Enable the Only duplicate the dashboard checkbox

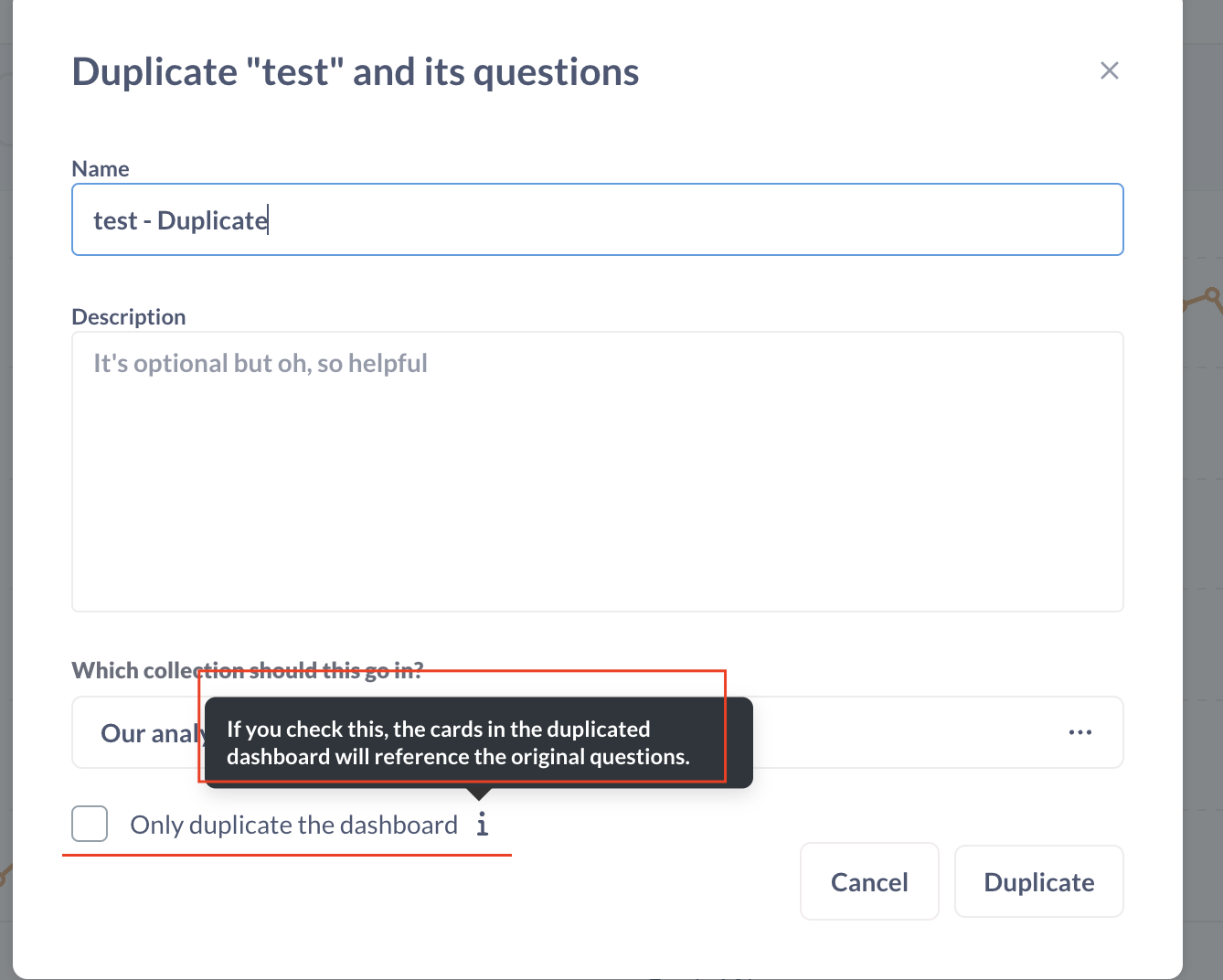click(90, 824)
